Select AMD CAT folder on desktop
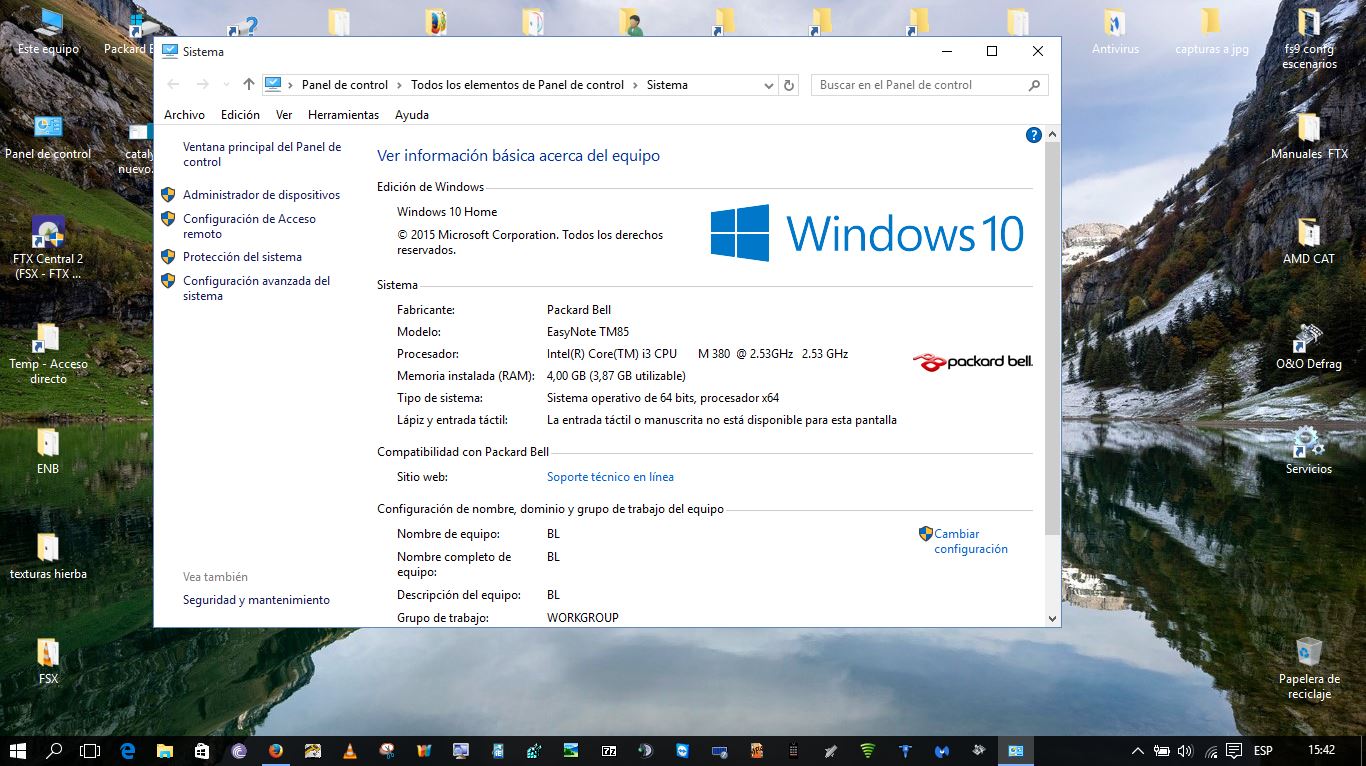 1309,242
